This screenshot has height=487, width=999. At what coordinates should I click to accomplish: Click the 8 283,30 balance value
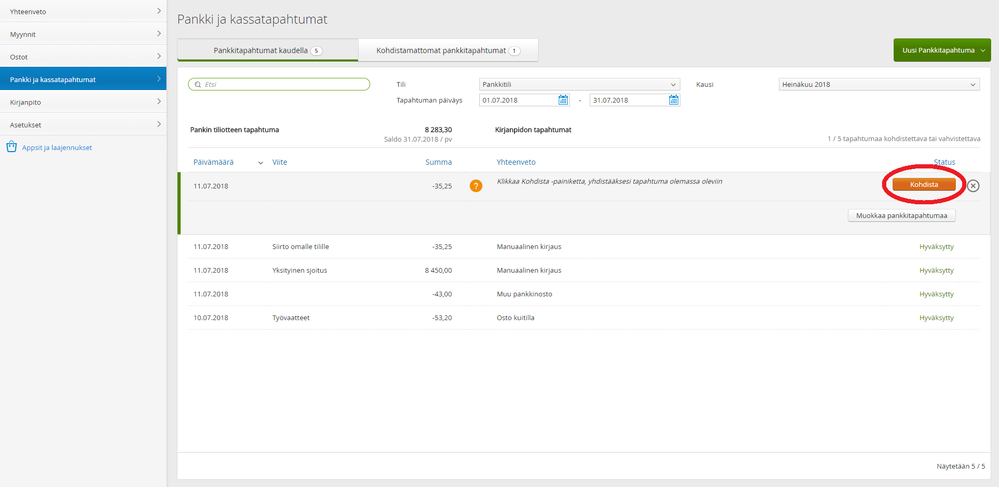[x=438, y=129]
